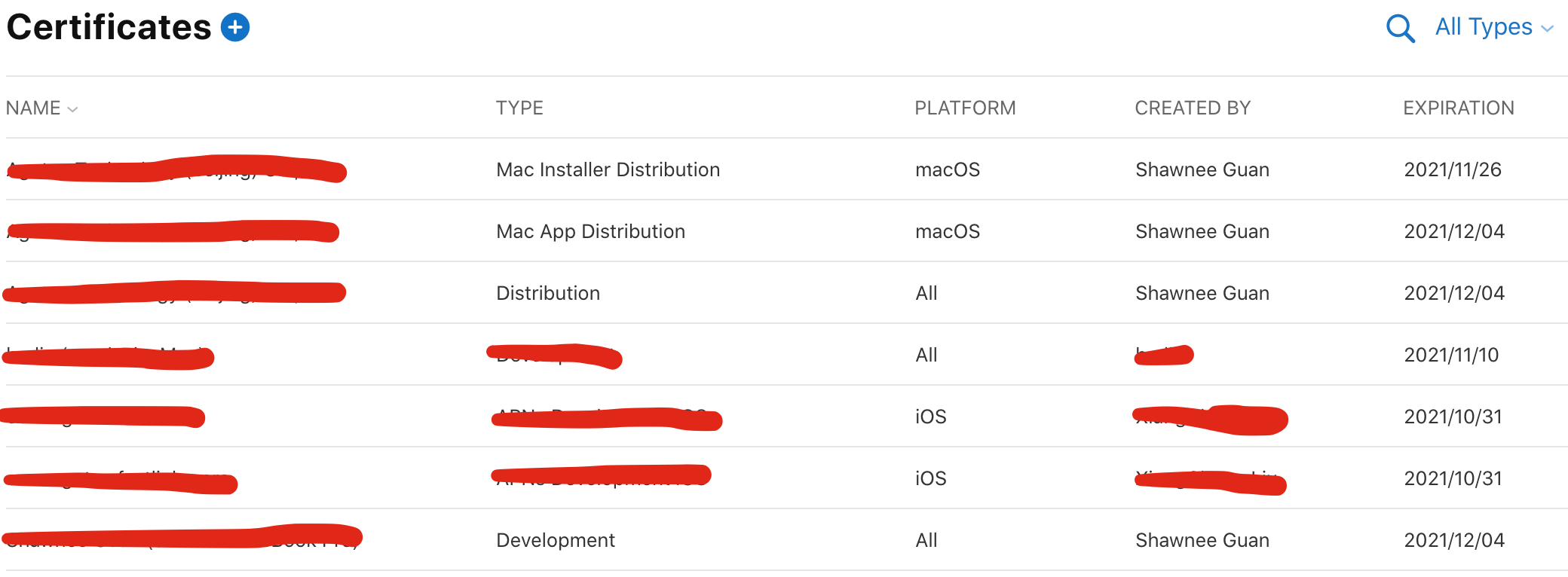Click the expiration date 2021/11/26
The image size is (1568, 577).
[1453, 169]
